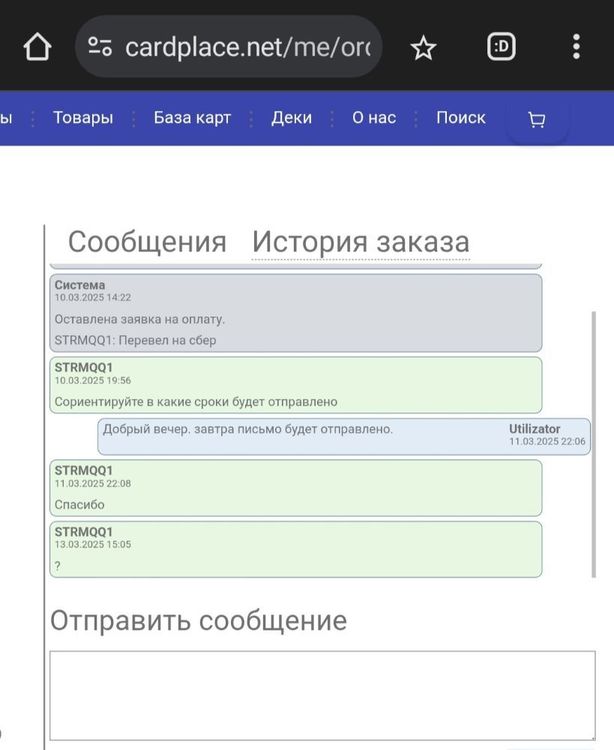This screenshot has height=750, width=614.
Task: Open the Товары menu item
Action: tap(83, 118)
